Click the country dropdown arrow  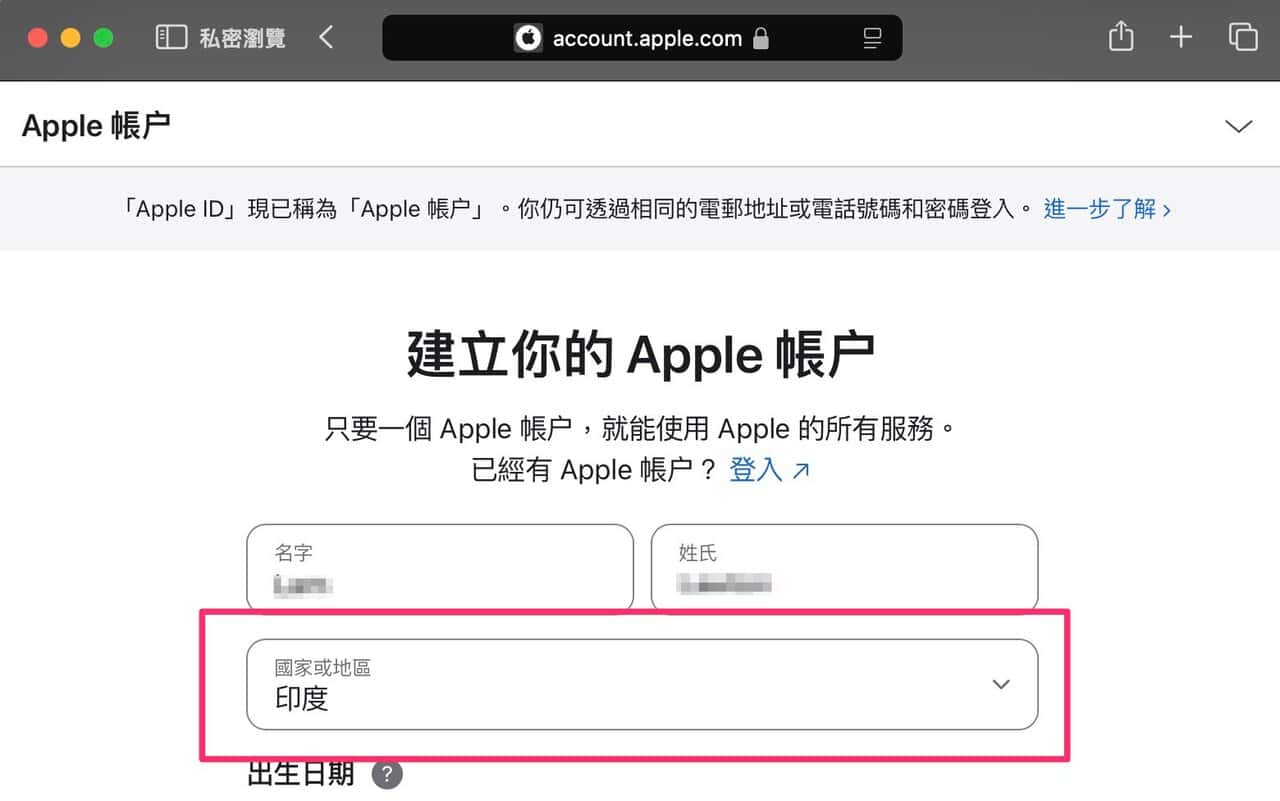click(x=1001, y=685)
